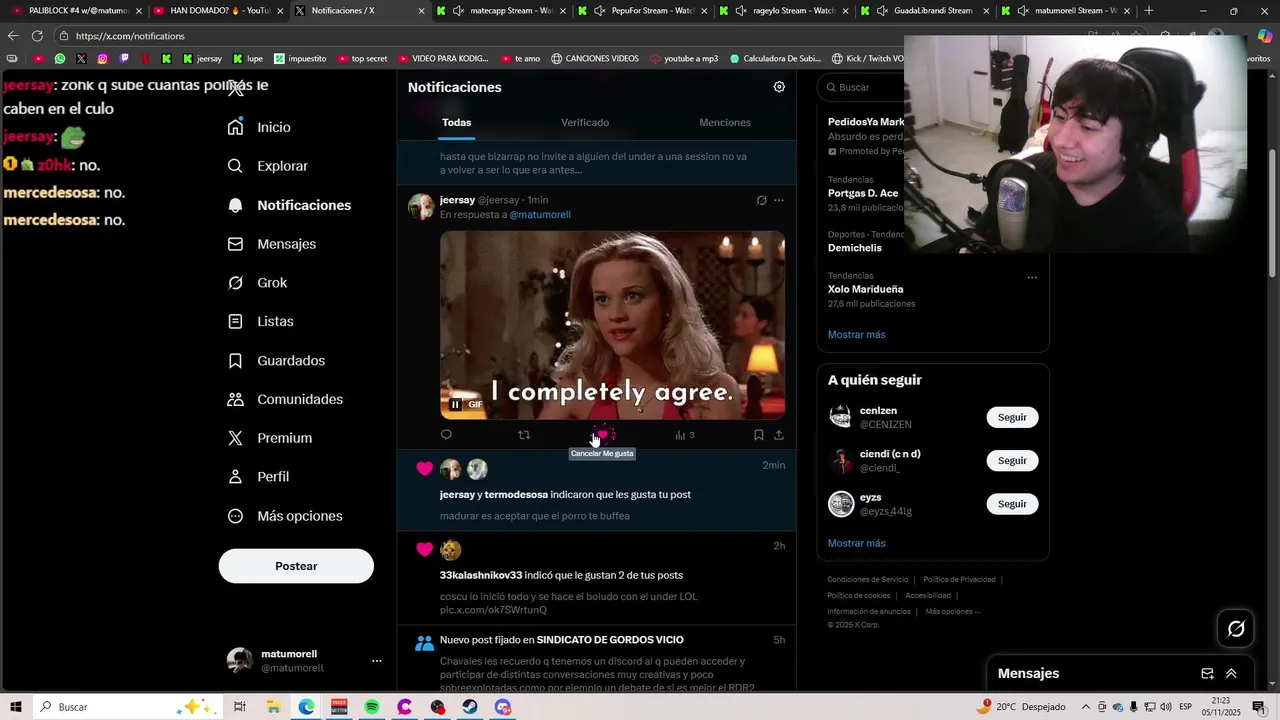
Task: Open footer Más opciones link
Action: pos(953,611)
